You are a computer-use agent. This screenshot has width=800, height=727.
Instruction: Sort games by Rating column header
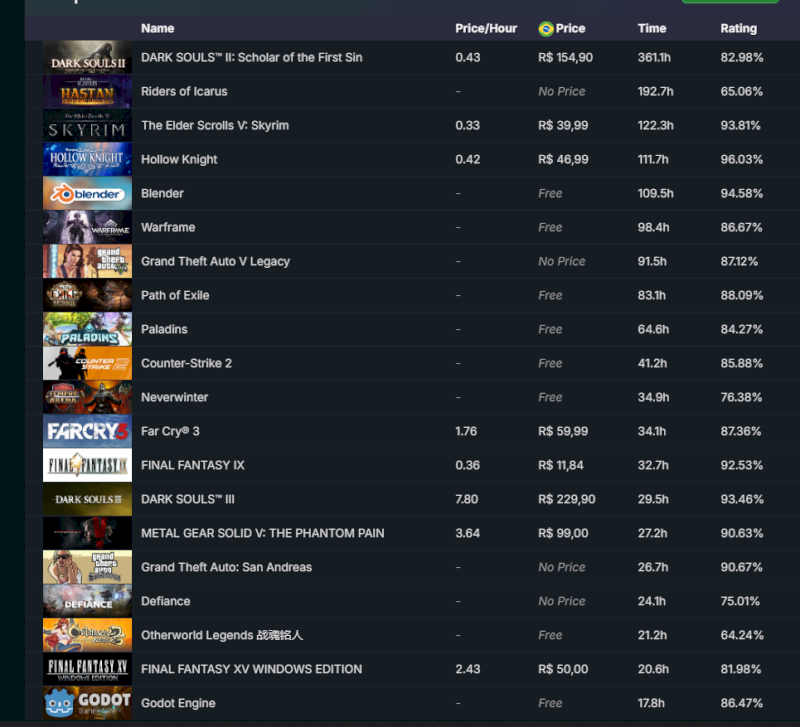(738, 28)
